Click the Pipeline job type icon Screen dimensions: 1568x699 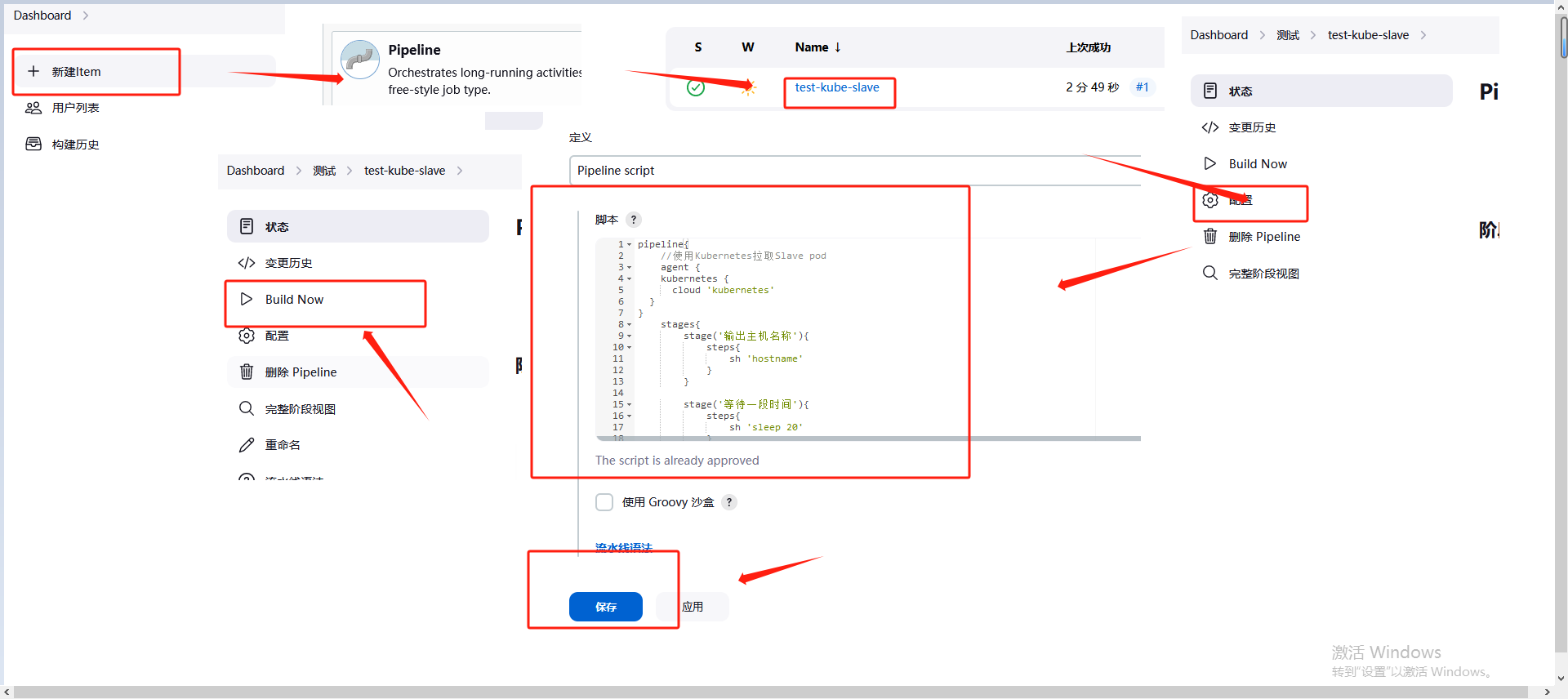tap(360, 60)
